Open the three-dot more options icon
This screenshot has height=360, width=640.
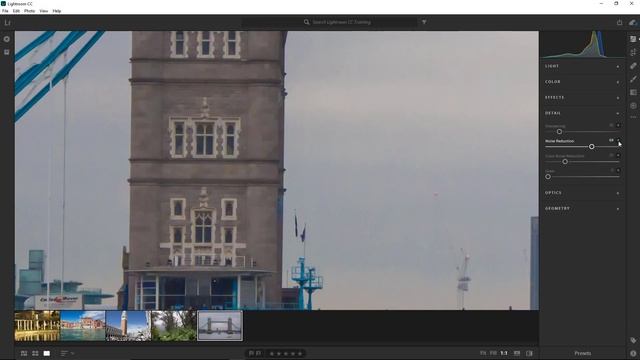tap(633, 117)
